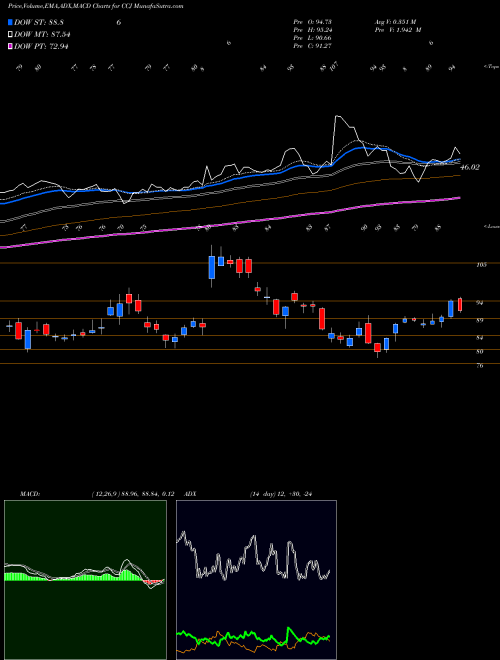
Task: Open the dark-blue ADX chart panel
Action: pyautogui.click(x=256, y=580)
